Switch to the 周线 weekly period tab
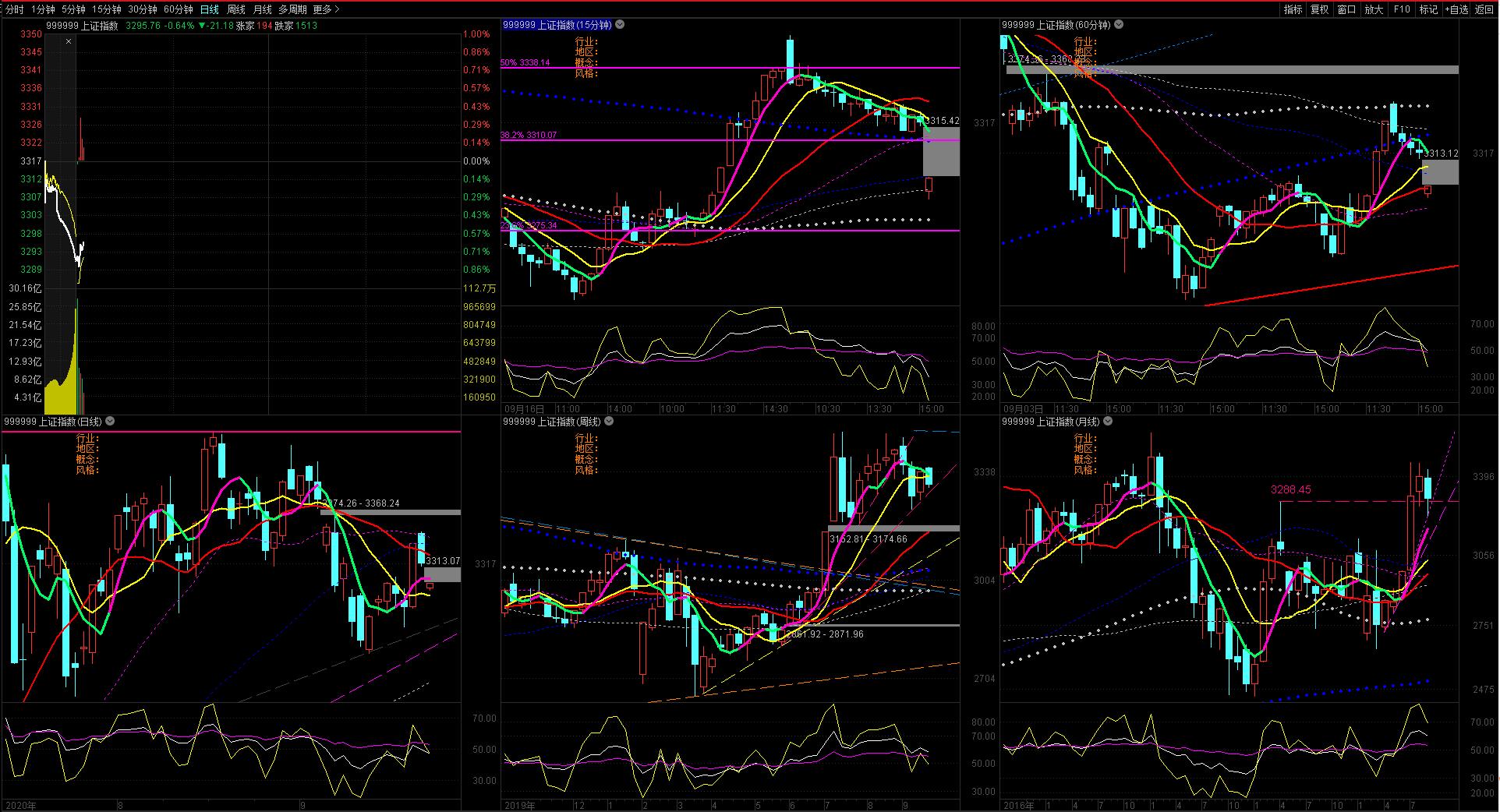Viewport: 1500px width, 812px height. click(235, 9)
